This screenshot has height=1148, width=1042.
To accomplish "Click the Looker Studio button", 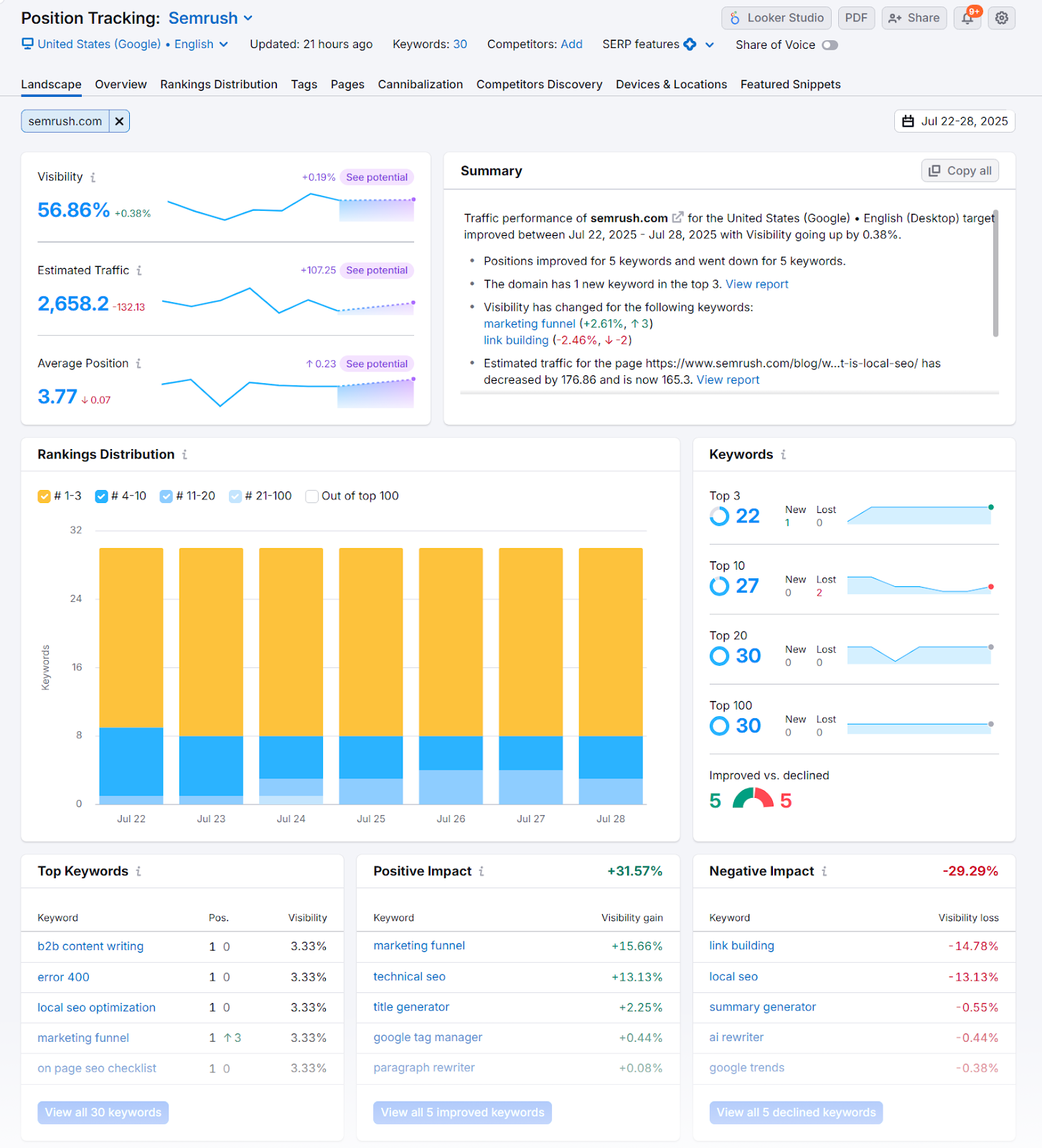I will 776,18.
